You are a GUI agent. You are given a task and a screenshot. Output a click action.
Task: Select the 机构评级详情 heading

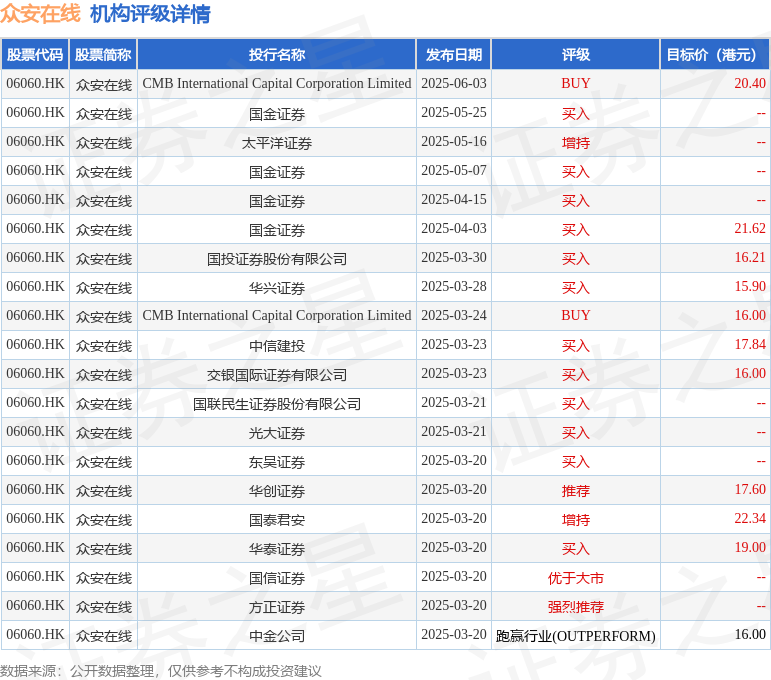(x=150, y=13)
